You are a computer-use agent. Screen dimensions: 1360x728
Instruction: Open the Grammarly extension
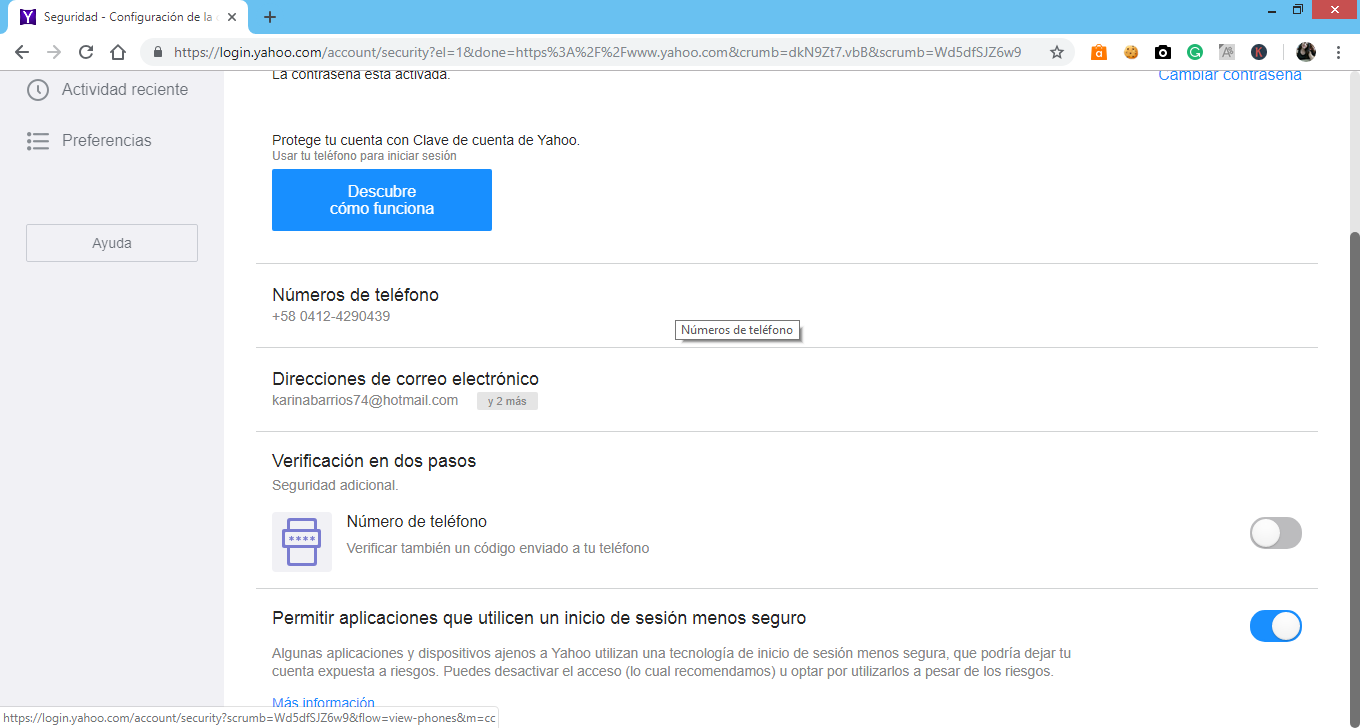click(1195, 52)
